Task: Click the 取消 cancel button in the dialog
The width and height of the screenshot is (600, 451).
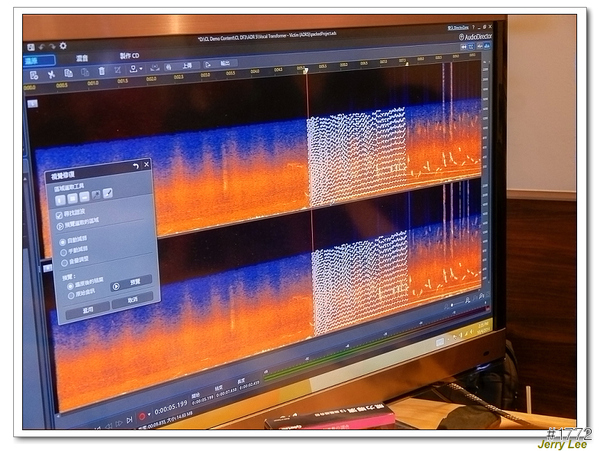Action: click(x=132, y=300)
